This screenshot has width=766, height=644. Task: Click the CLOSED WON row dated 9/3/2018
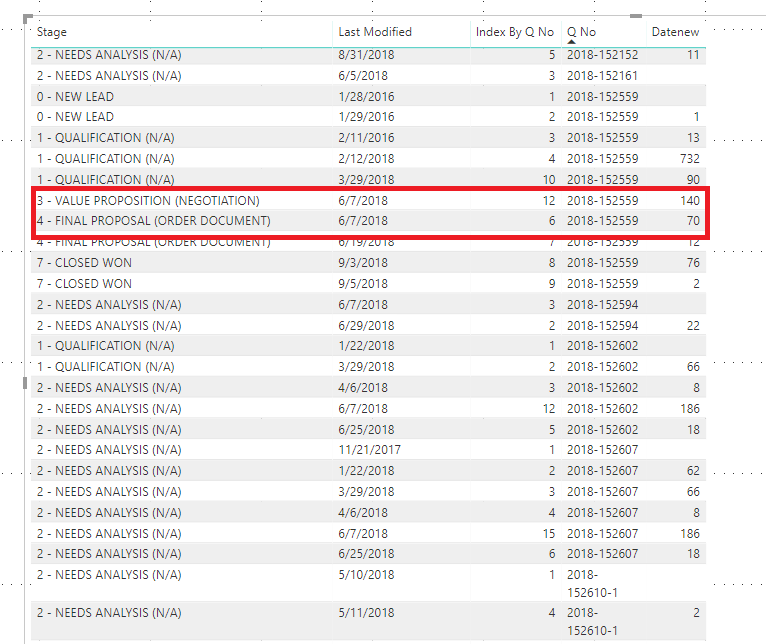(x=368, y=263)
